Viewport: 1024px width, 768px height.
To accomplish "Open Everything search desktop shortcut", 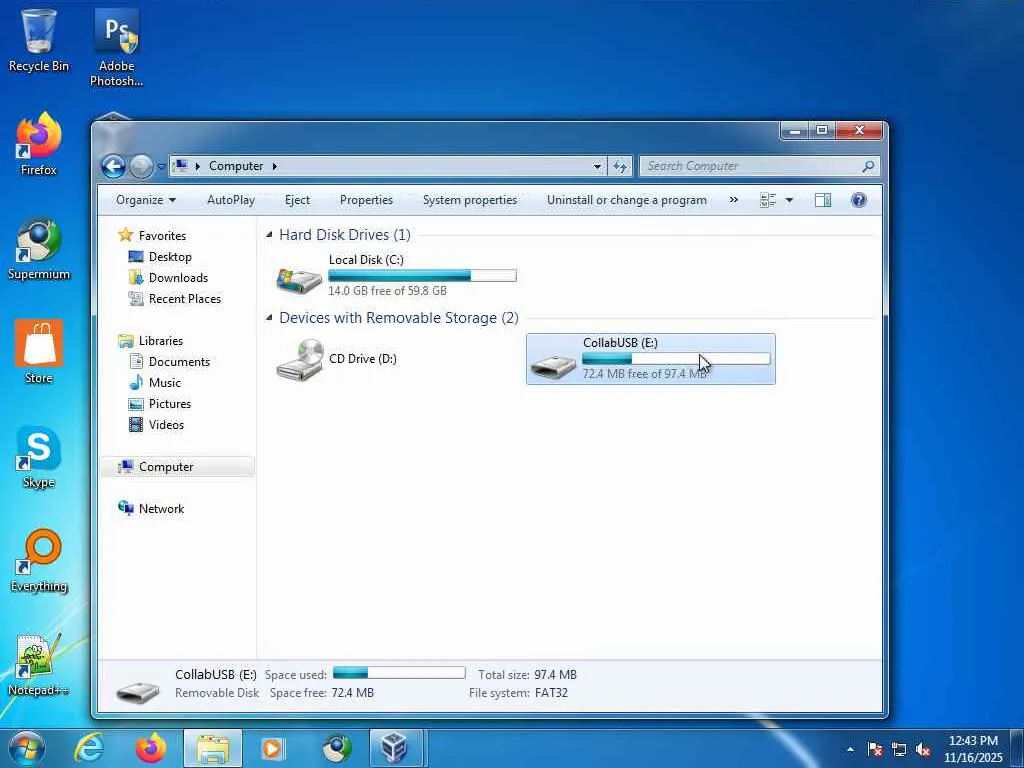I will [39, 561].
